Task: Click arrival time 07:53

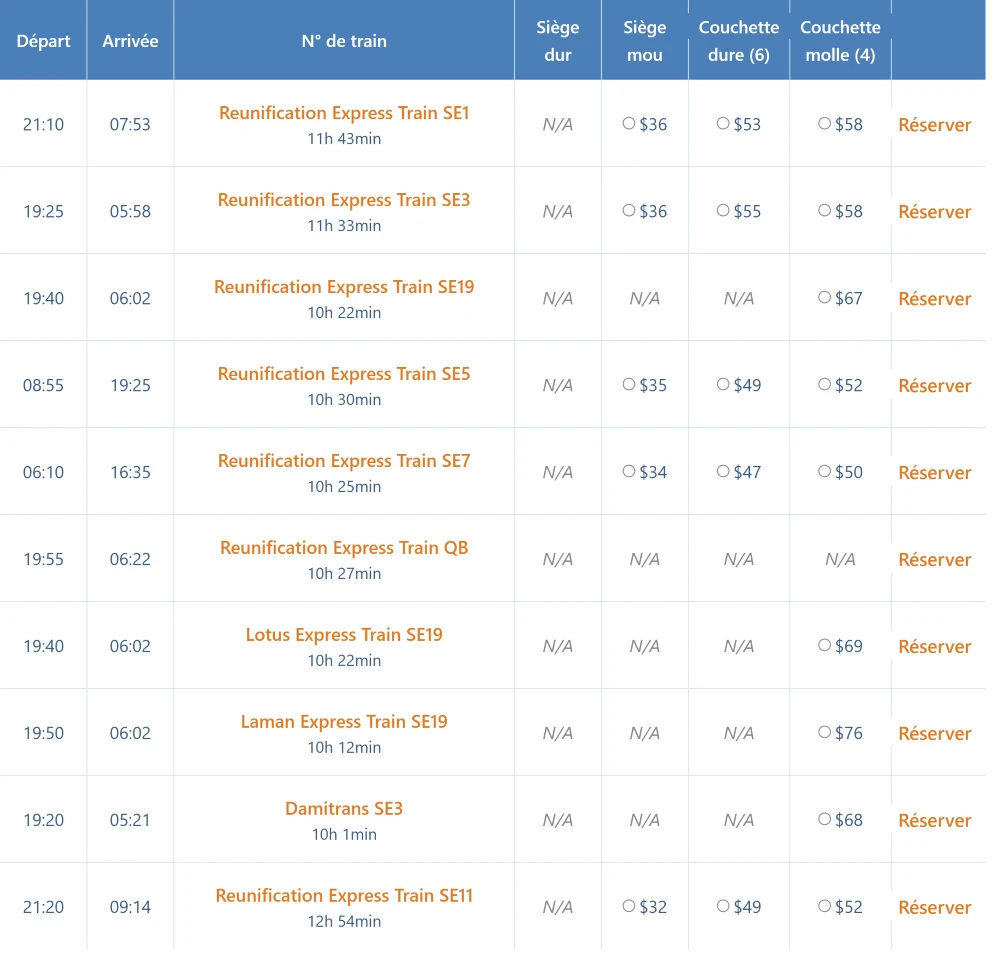Action: point(130,124)
